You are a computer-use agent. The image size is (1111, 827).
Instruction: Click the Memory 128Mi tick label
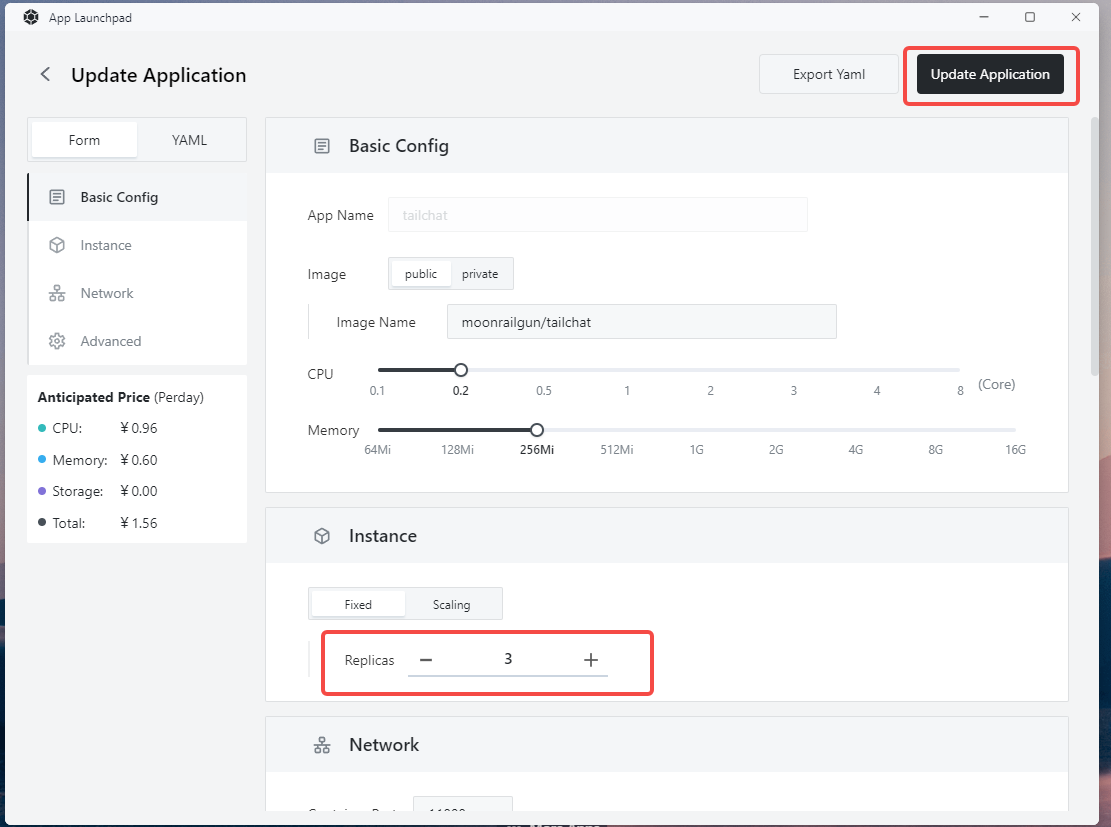(457, 449)
